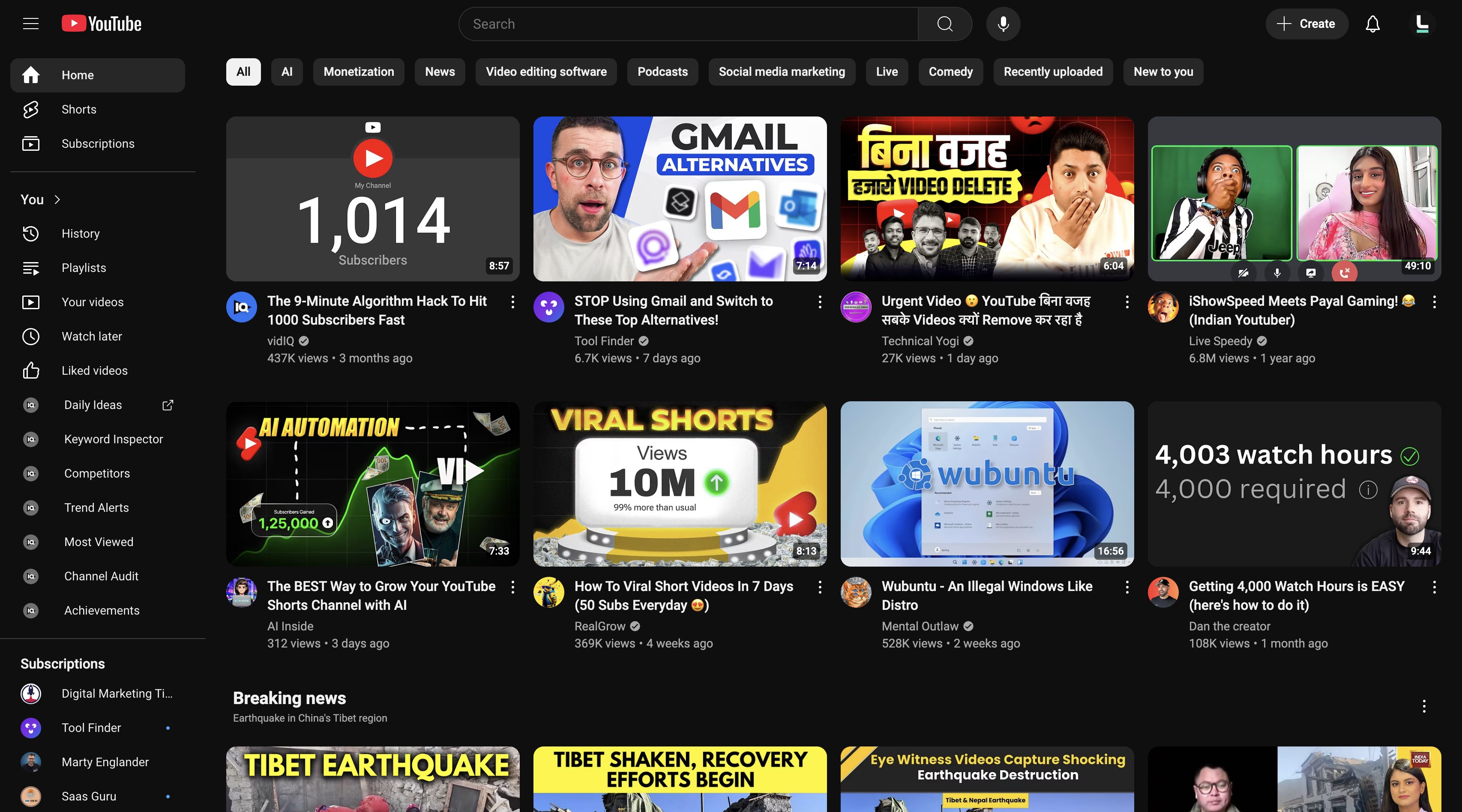Open vidIQ Channel Audit
Image resolution: width=1462 pixels, height=812 pixels.
pos(98,576)
